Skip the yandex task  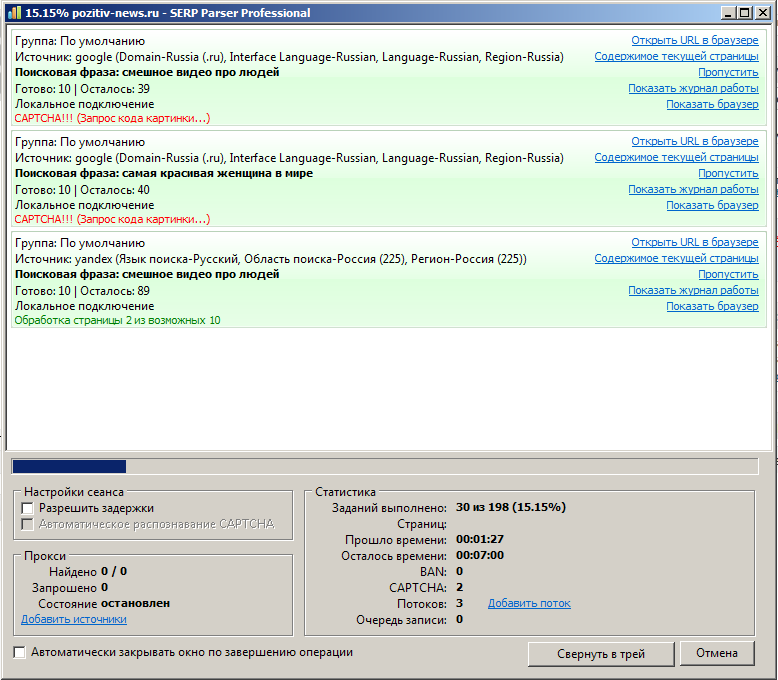[x=728, y=274]
